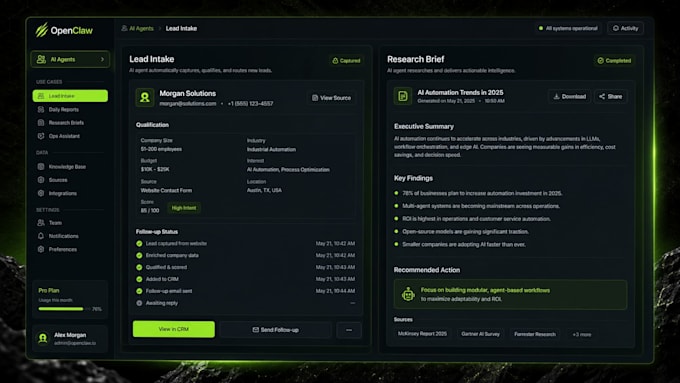
Task: Click the Industrial Automation industry value
Action: tap(271, 150)
